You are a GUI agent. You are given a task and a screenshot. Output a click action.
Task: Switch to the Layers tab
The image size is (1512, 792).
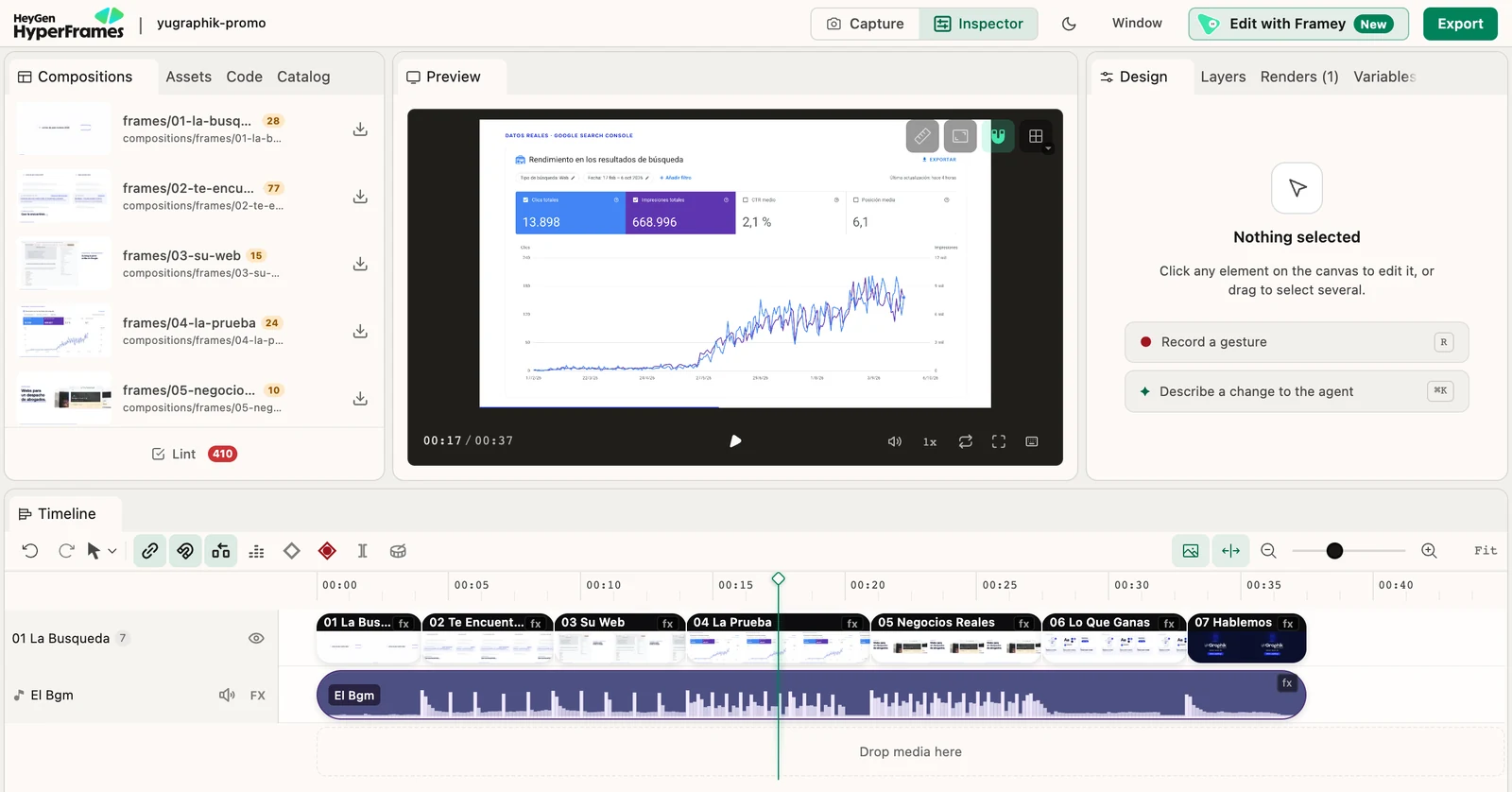[x=1223, y=77]
